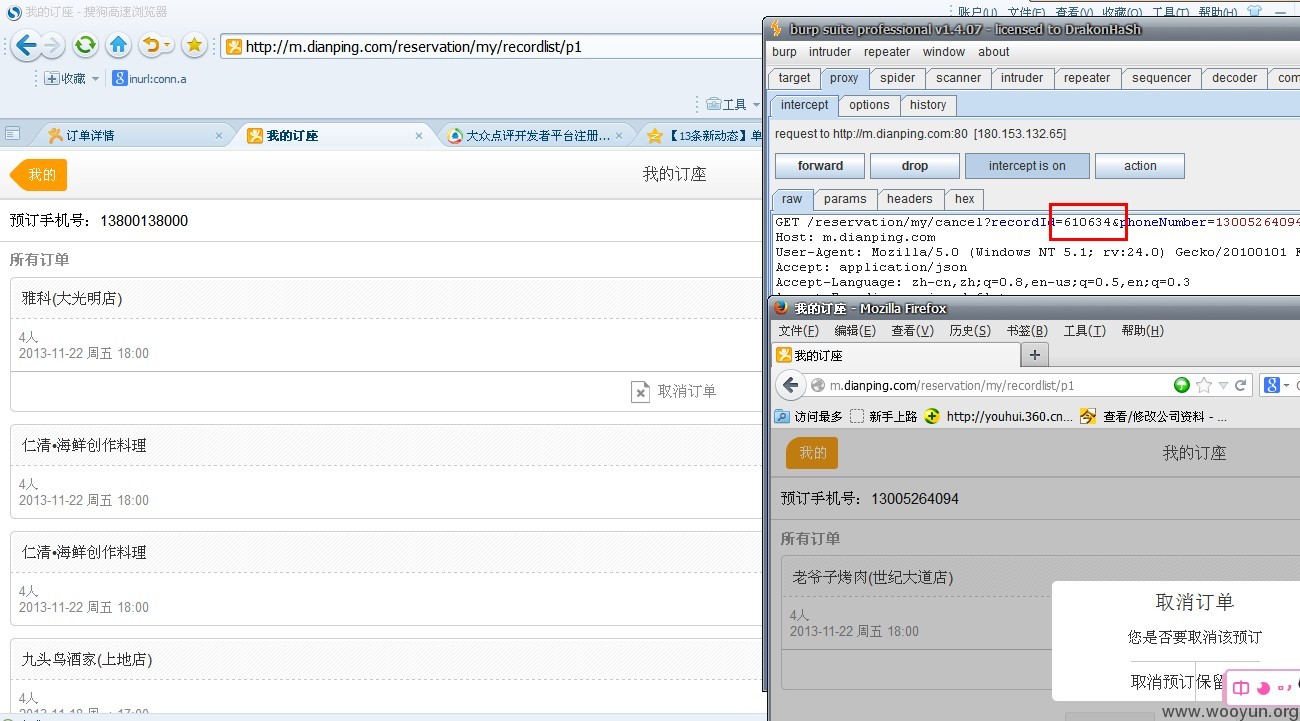Open the burp menu in Burp Suite
This screenshot has height=721, width=1300.
coord(785,52)
